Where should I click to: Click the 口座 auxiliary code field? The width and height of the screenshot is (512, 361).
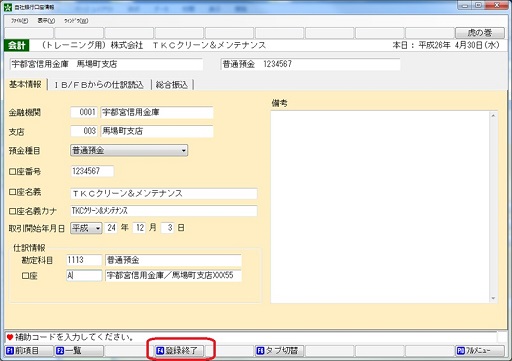click(84, 275)
